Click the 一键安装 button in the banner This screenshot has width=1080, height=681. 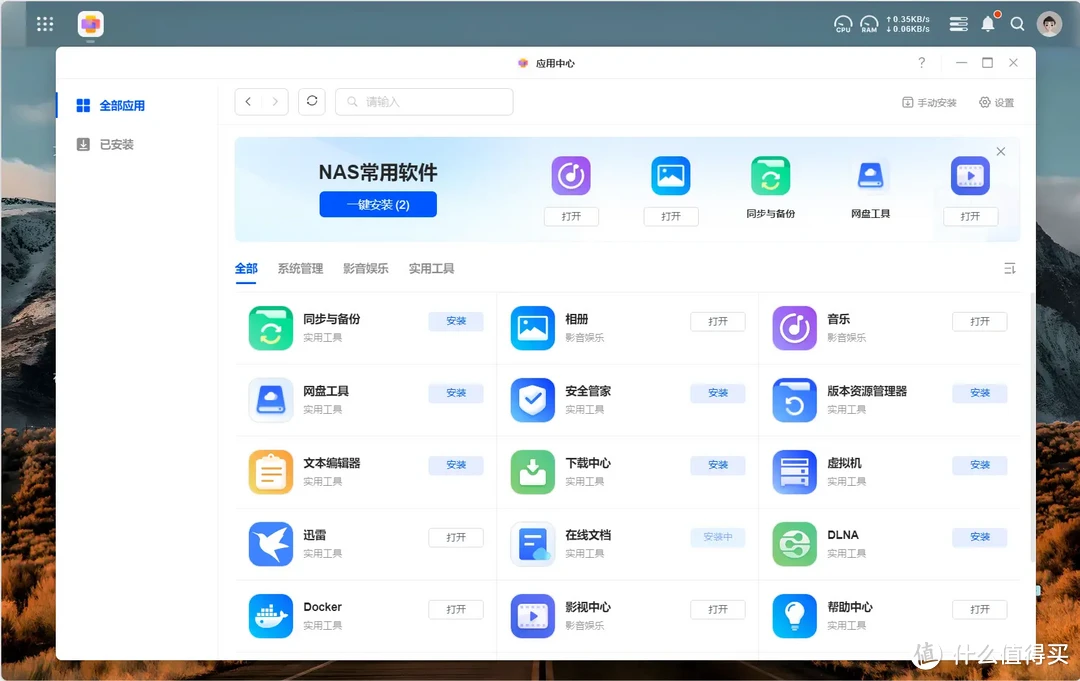click(x=378, y=204)
